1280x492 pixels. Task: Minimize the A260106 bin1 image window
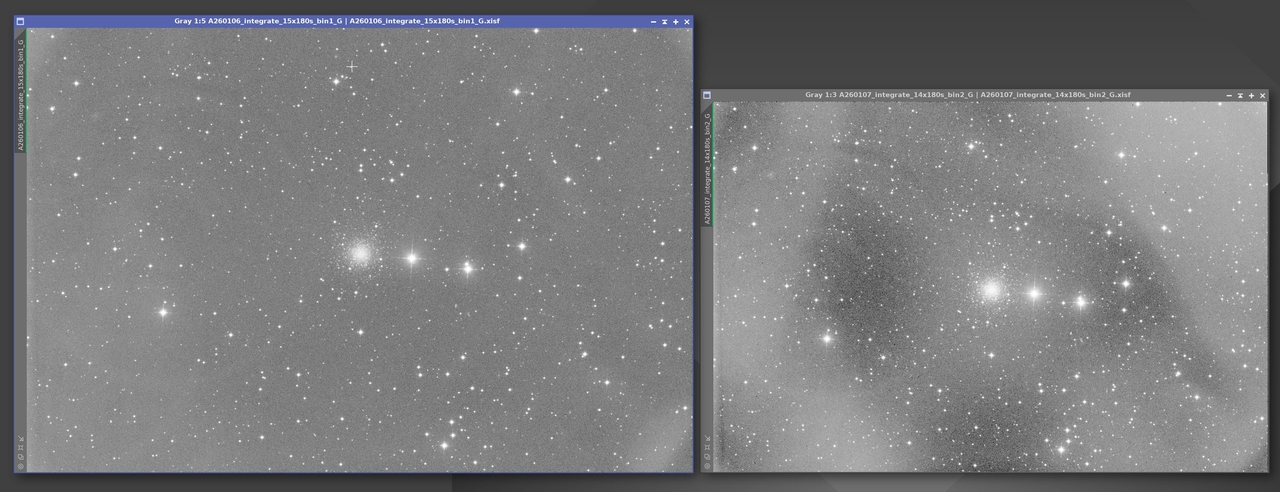tap(664, 21)
